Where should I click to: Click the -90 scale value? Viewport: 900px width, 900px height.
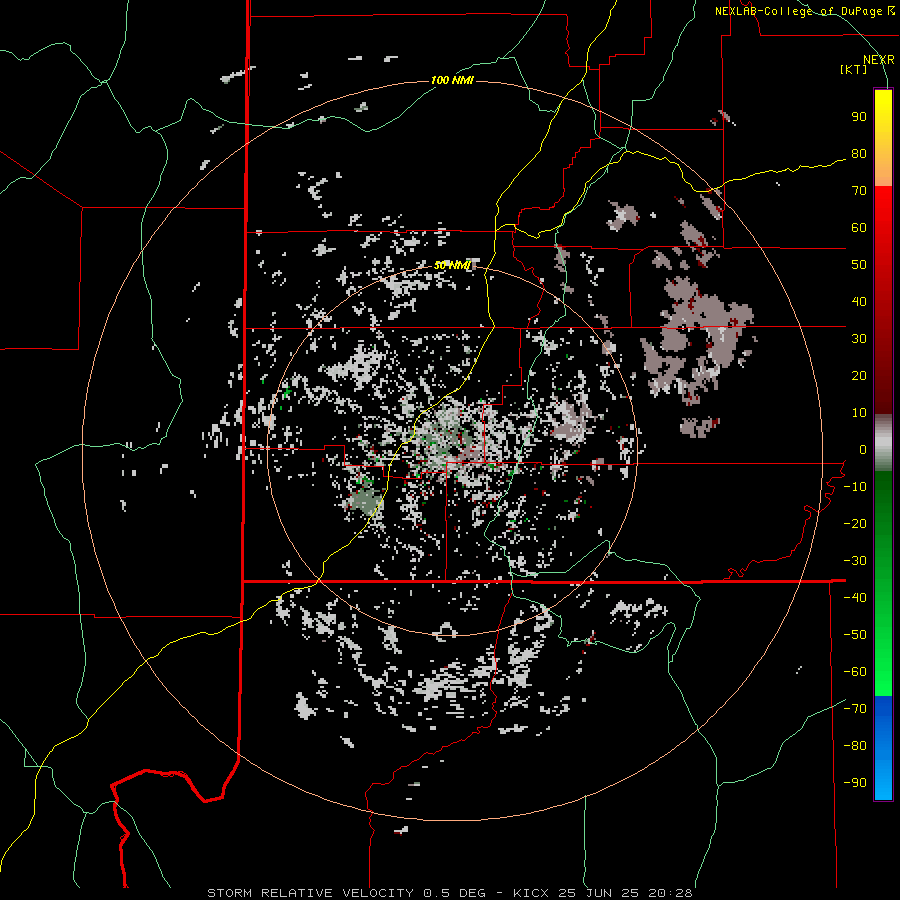[x=855, y=783]
